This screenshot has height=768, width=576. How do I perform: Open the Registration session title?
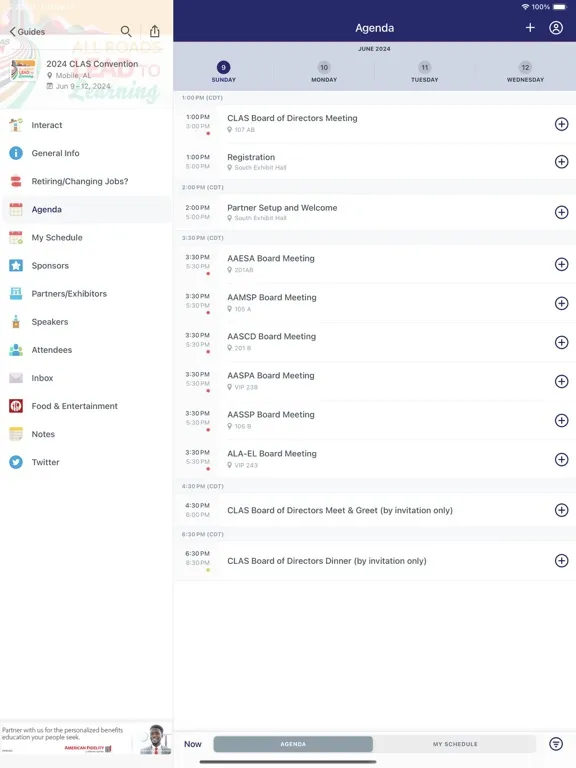click(251, 157)
